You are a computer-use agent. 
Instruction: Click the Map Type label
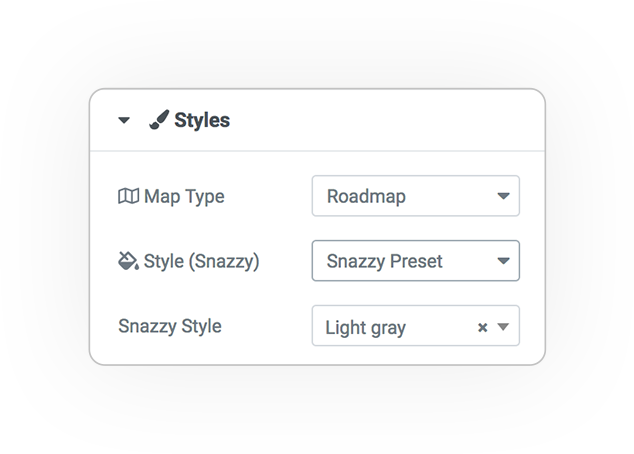(184, 197)
